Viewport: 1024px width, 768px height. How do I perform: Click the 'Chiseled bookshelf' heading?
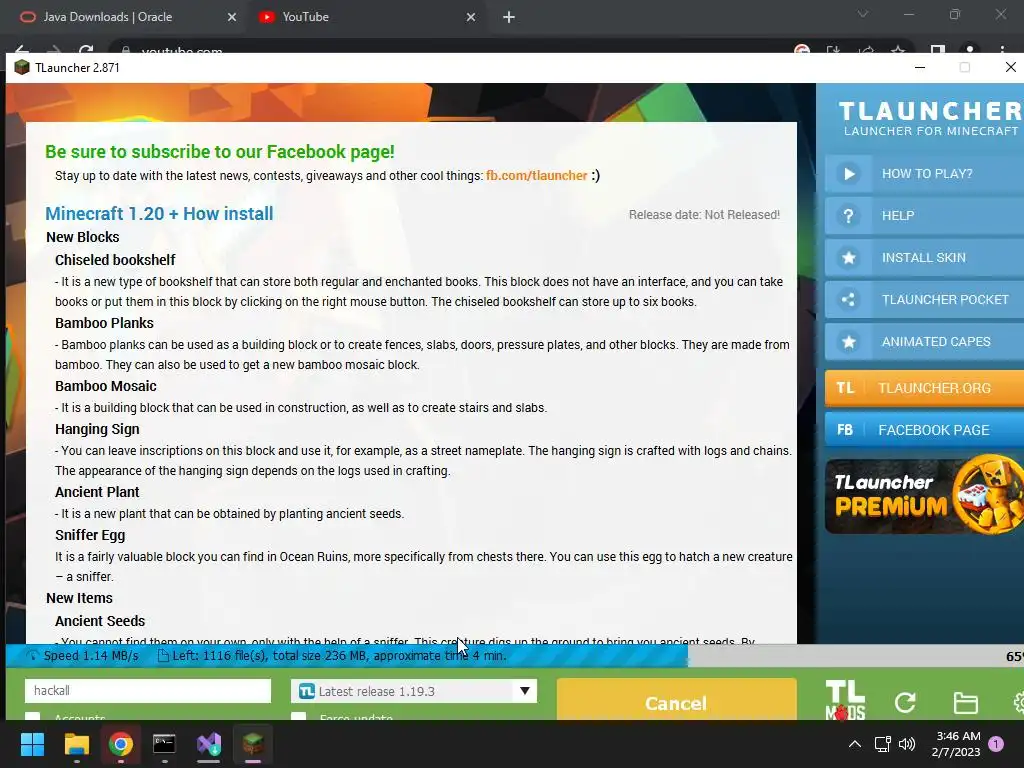click(115, 260)
